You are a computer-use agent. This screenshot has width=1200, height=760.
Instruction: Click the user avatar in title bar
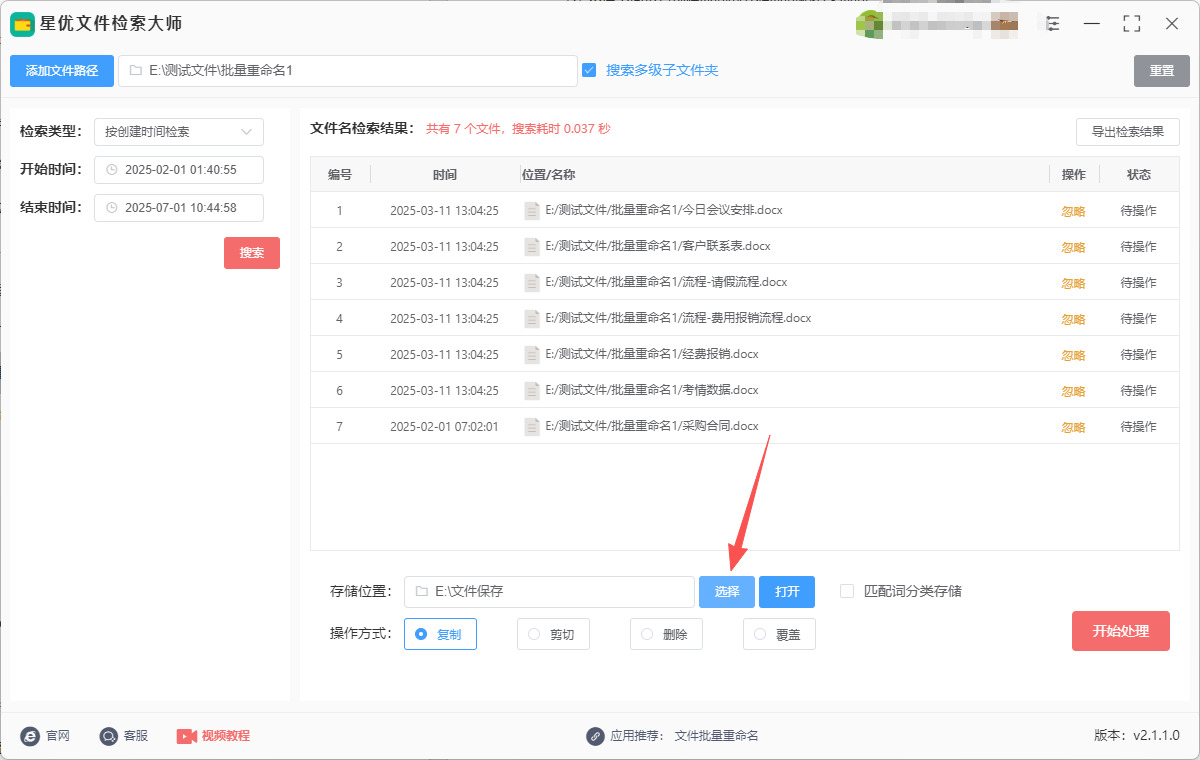pyautogui.click(x=868, y=24)
